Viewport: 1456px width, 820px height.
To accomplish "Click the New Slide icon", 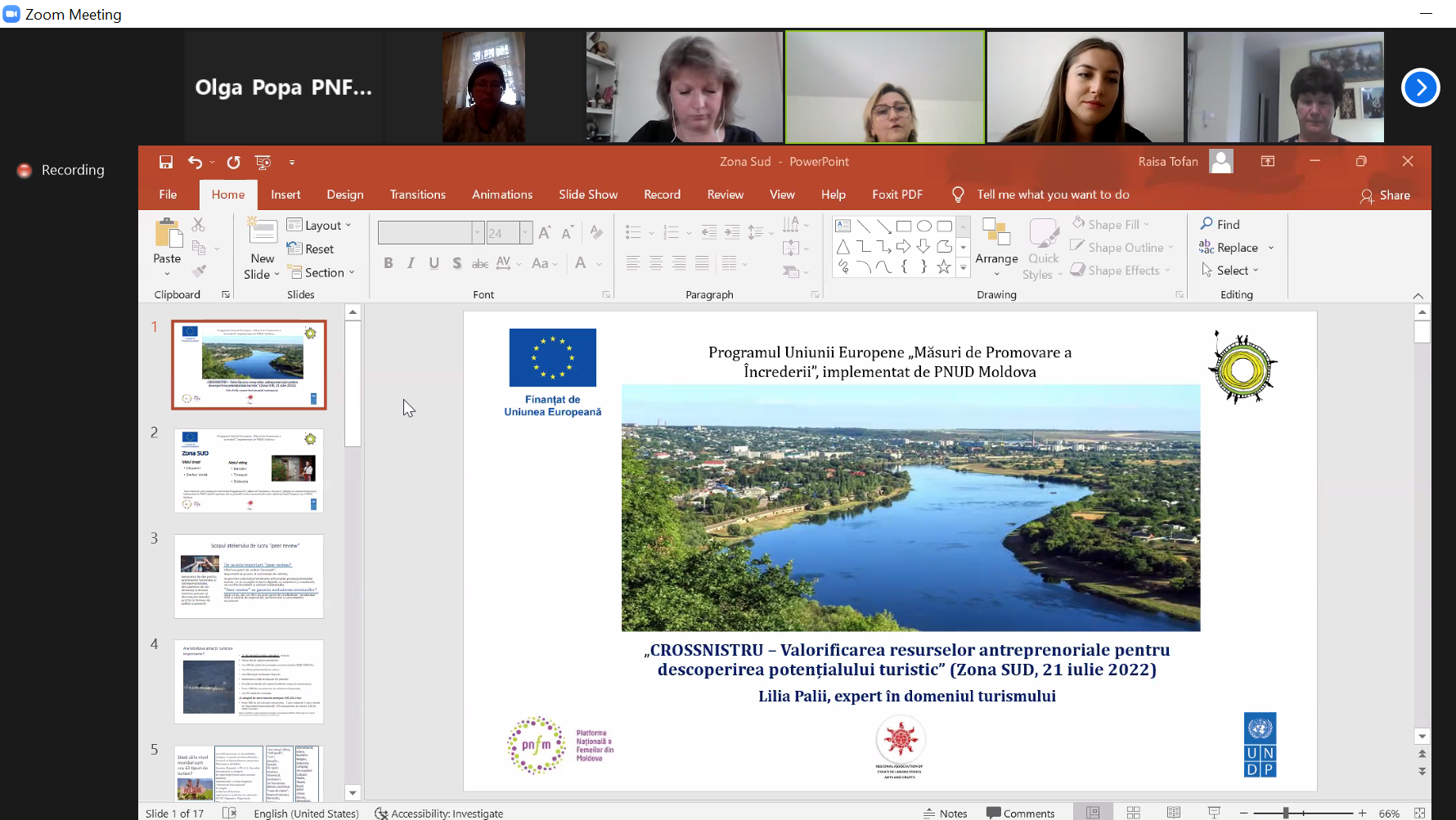I will tap(263, 232).
